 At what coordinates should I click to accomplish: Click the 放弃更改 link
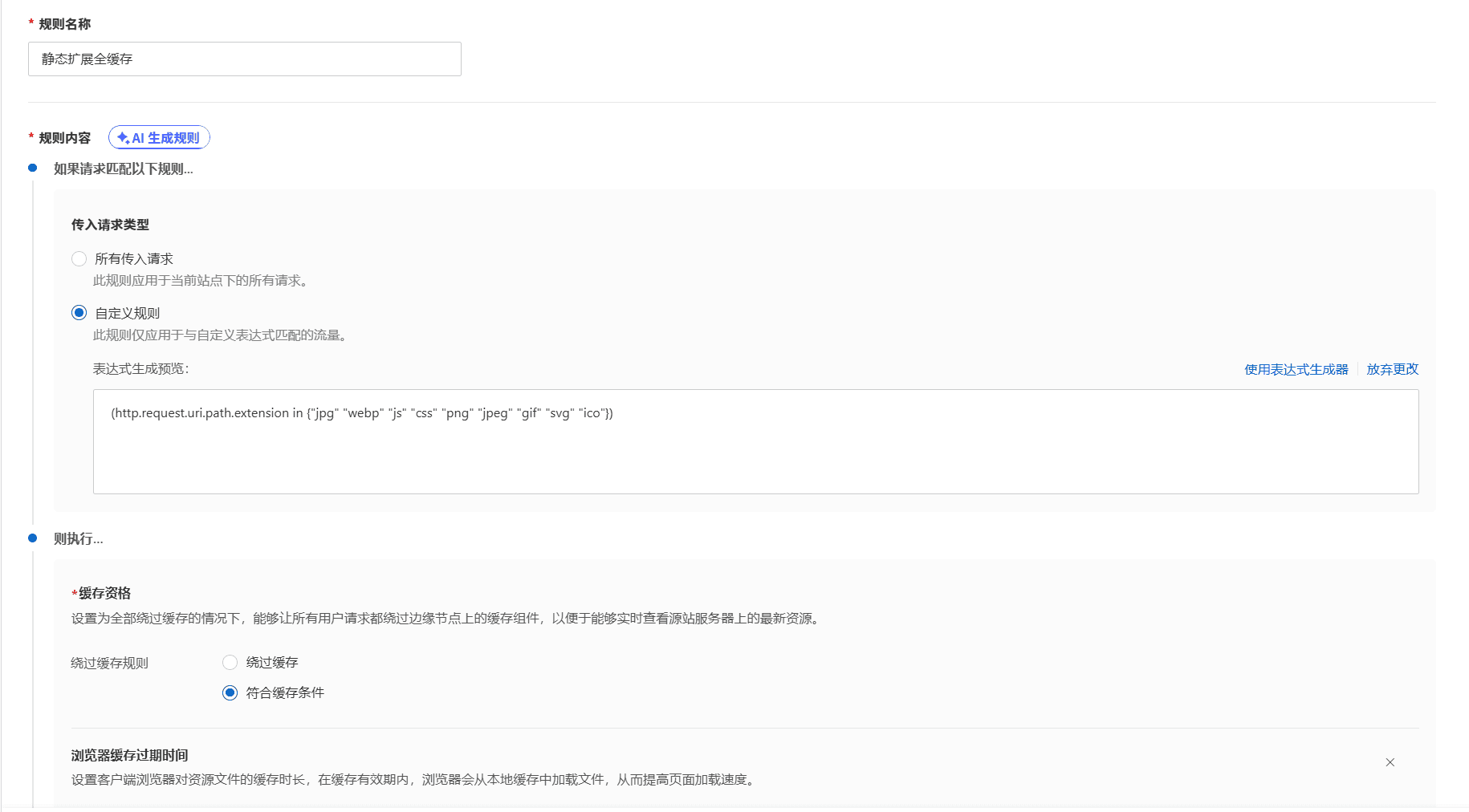click(x=1392, y=369)
